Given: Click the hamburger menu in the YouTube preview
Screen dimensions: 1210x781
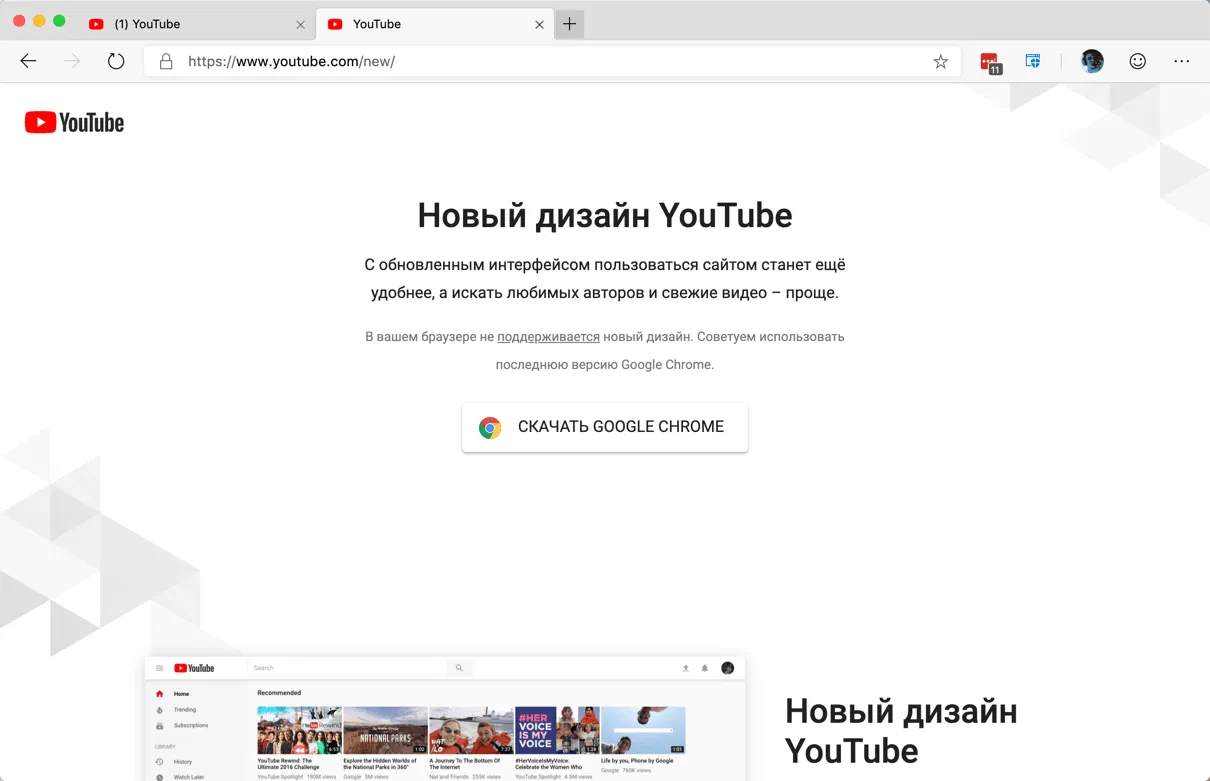Looking at the screenshot, I should coord(161,667).
